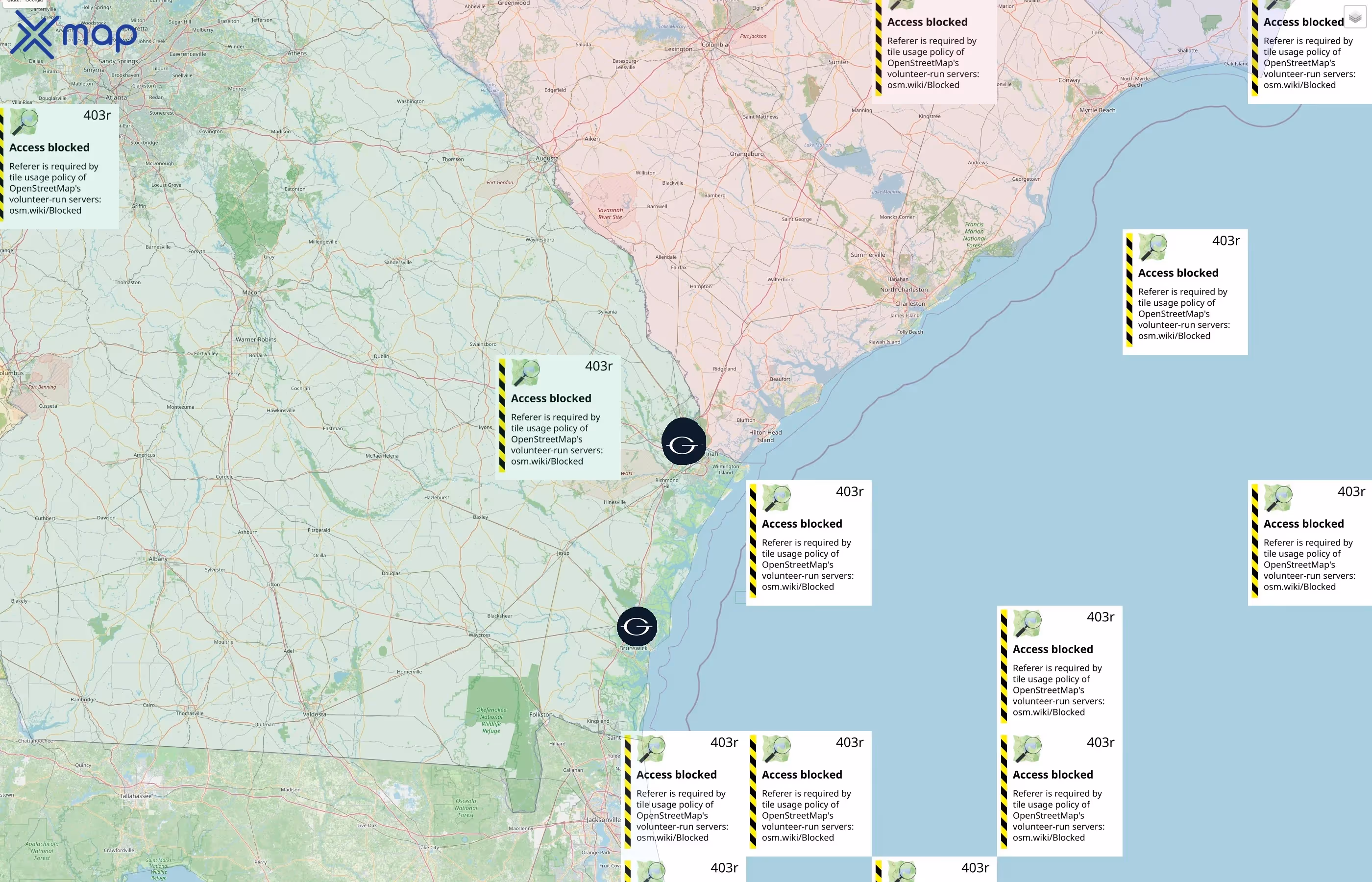Click the Swainsboro city label

pos(483,344)
